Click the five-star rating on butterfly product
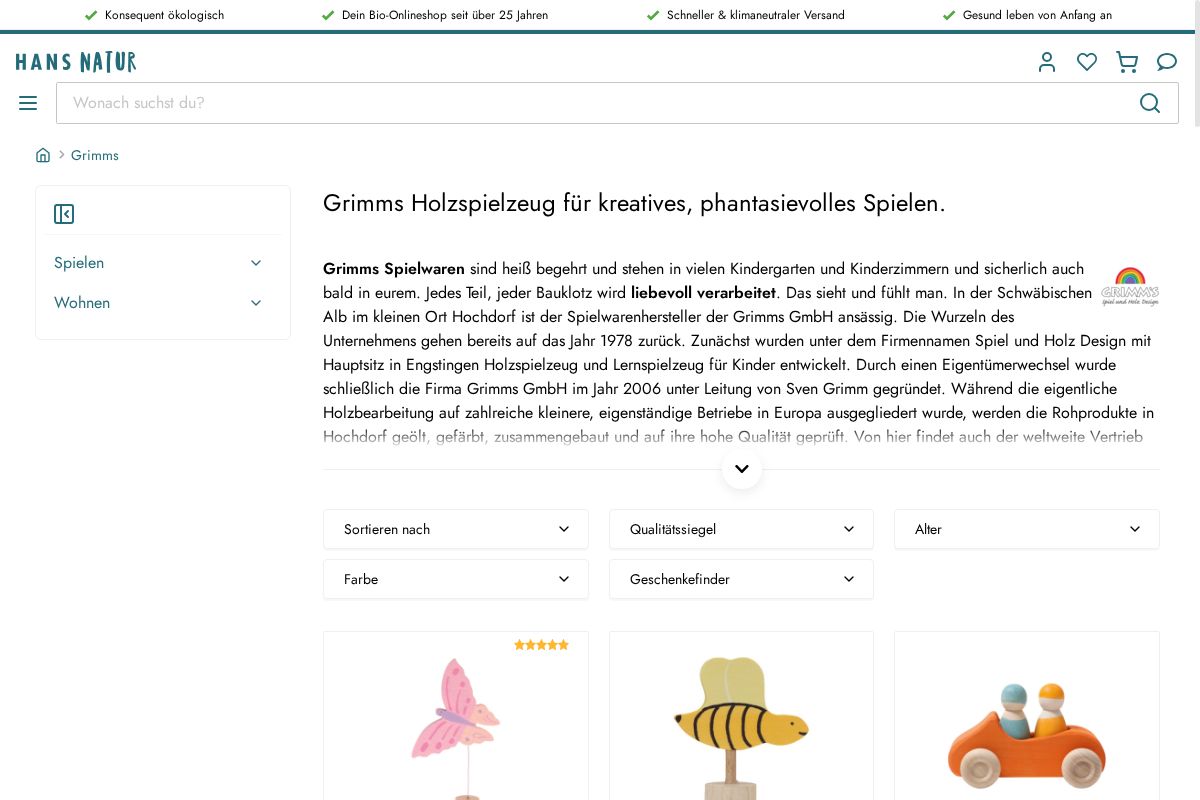The width and height of the screenshot is (1200, 800). coord(541,645)
